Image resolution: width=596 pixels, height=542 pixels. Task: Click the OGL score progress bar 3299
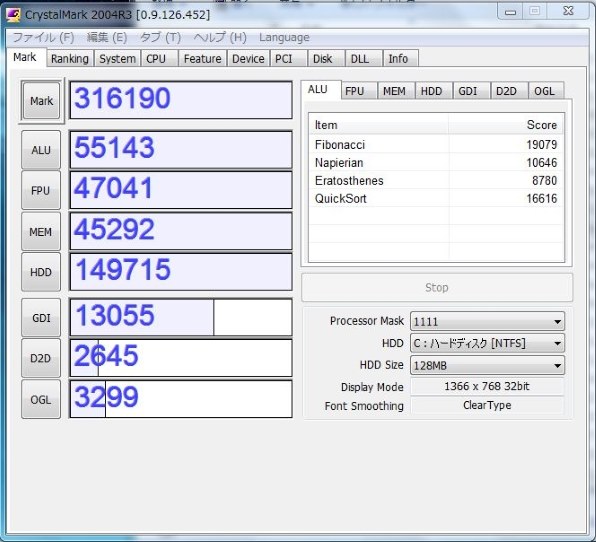(181, 399)
